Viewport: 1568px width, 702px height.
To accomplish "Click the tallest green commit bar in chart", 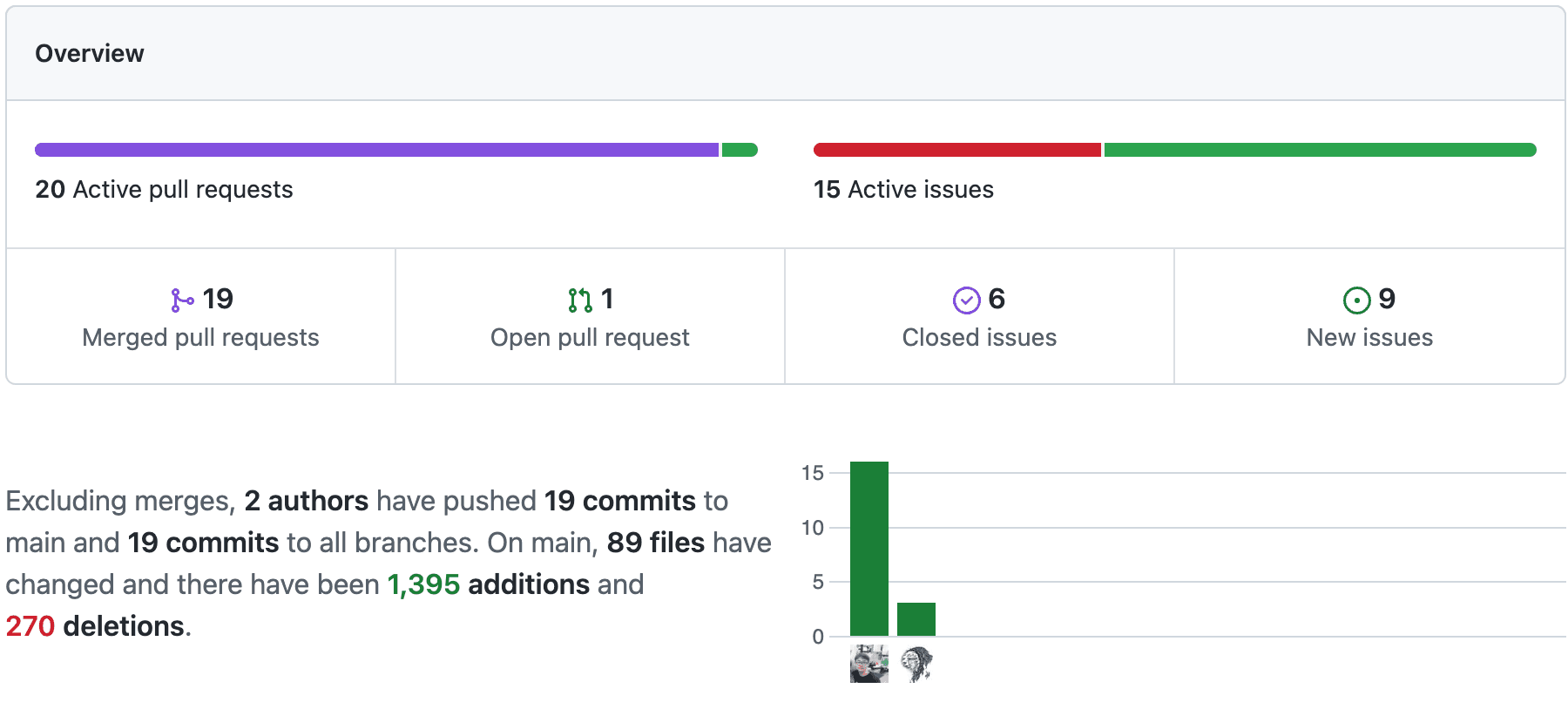I will tap(868, 549).
